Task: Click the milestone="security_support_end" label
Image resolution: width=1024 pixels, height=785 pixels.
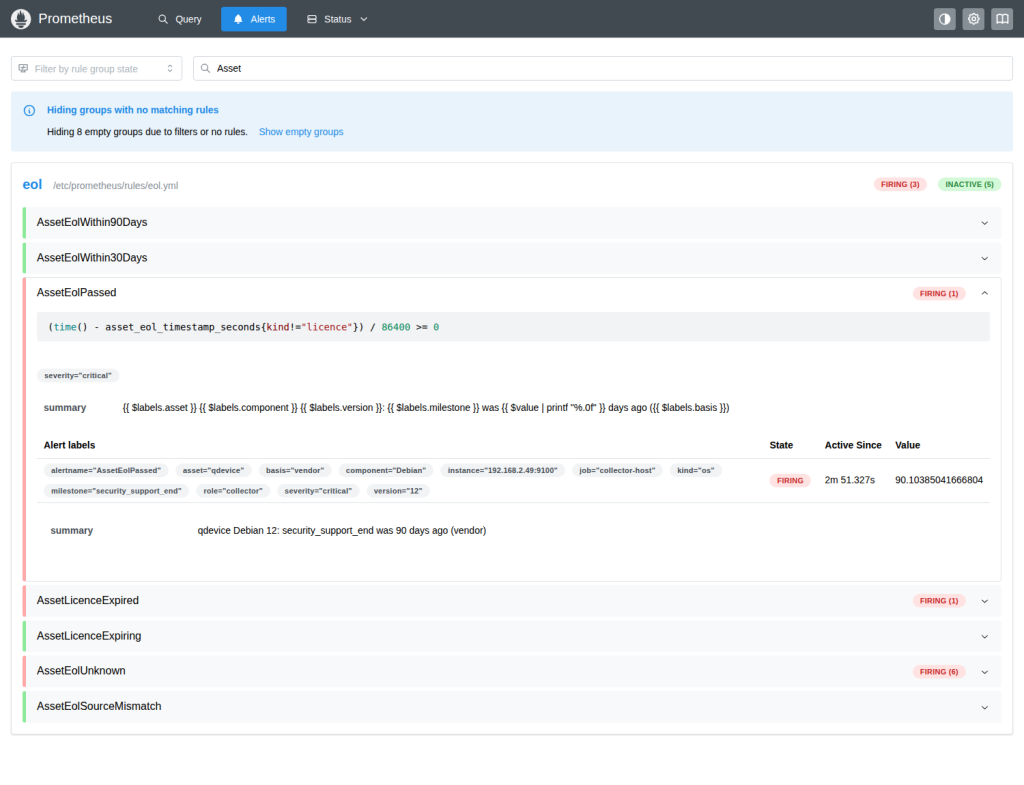Action: point(116,491)
